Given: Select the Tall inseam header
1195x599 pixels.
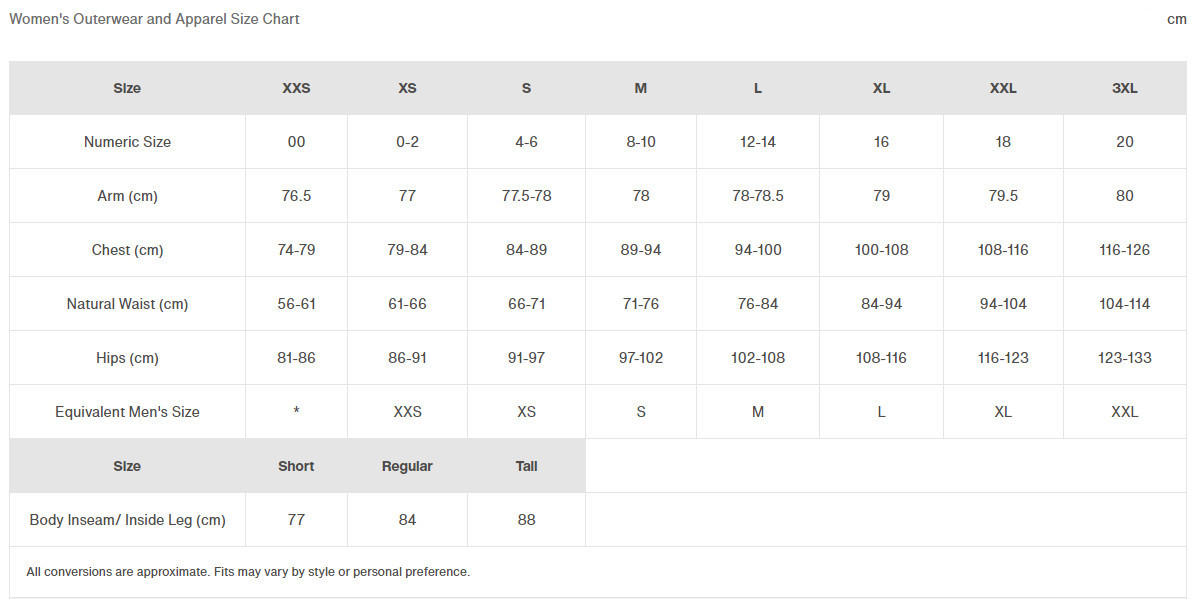Looking at the screenshot, I should 527,466.
